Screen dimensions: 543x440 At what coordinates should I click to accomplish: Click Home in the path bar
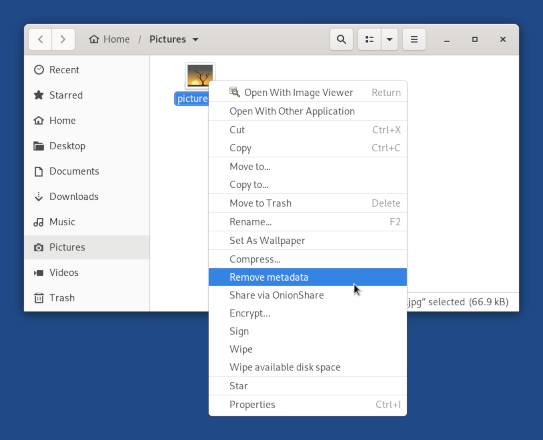pos(109,39)
